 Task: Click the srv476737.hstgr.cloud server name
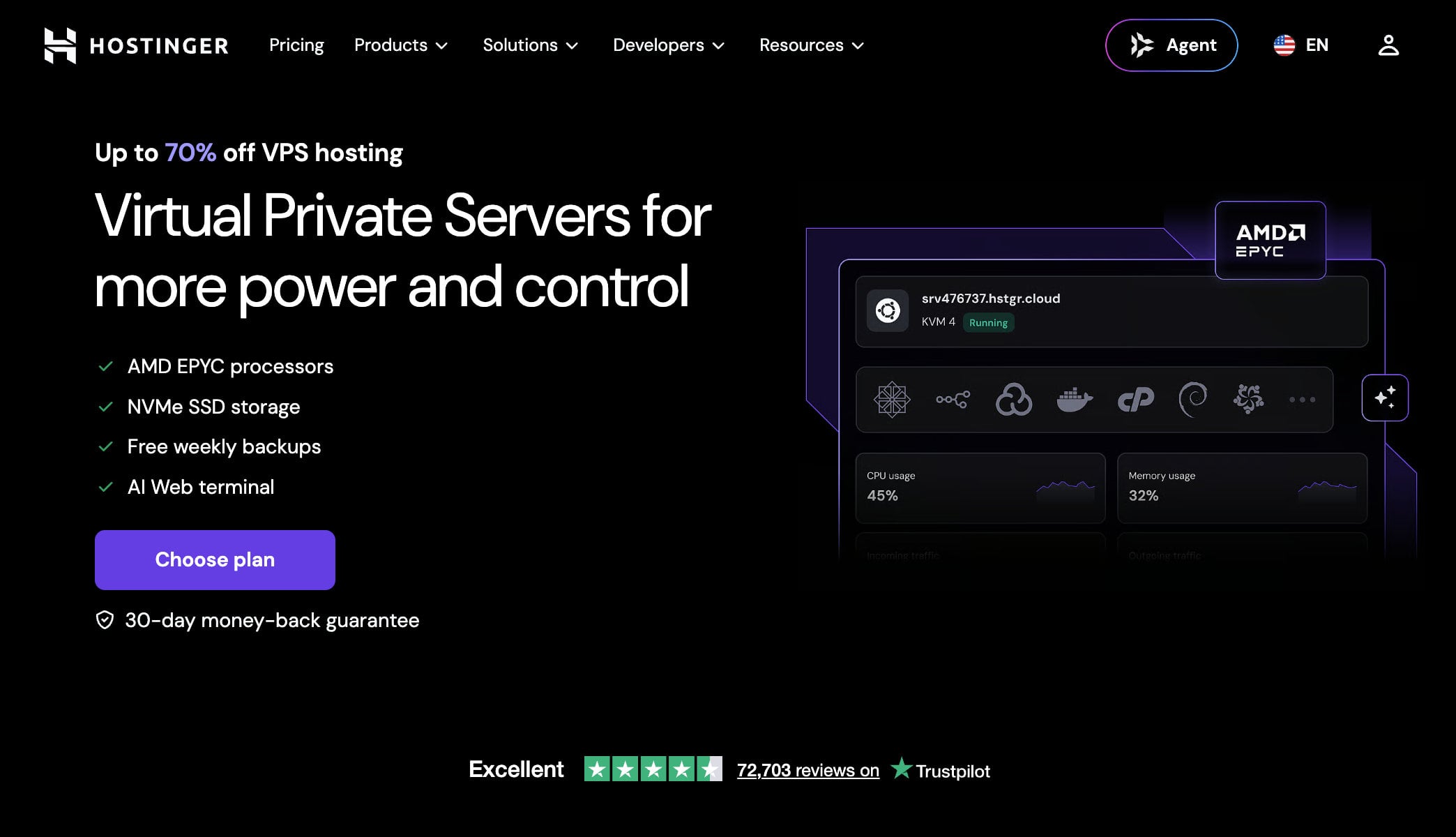click(x=991, y=299)
